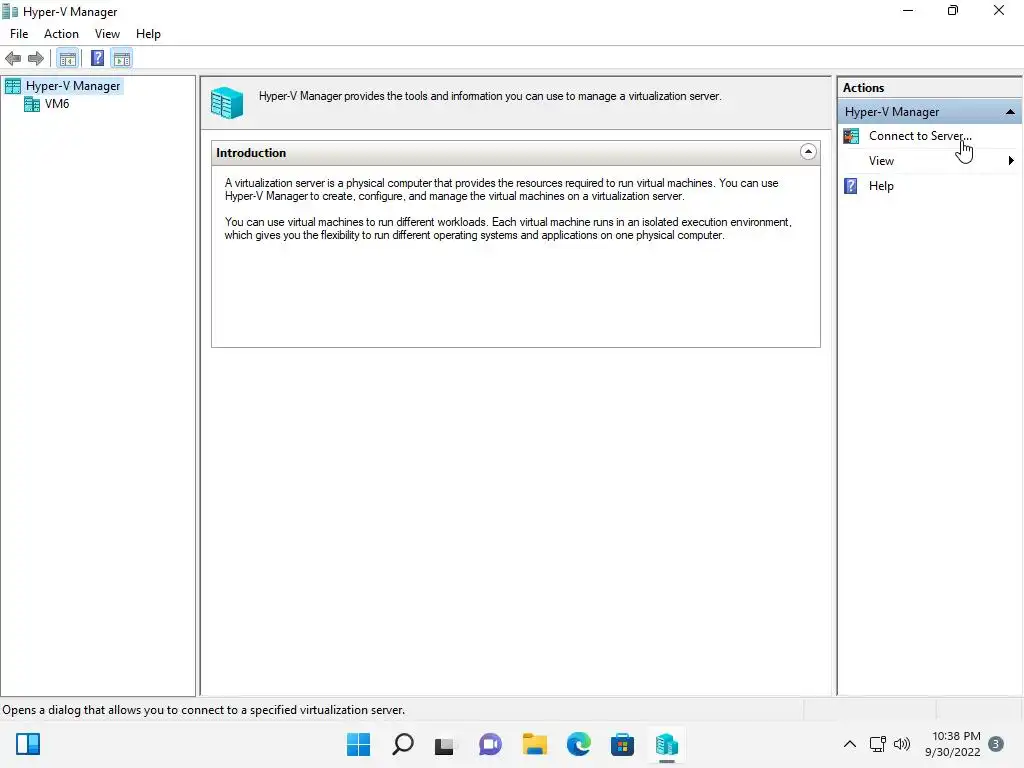Screen dimensions: 1024x768
Task: Open Microsoft Store on taskbar
Action: [x=622, y=744]
